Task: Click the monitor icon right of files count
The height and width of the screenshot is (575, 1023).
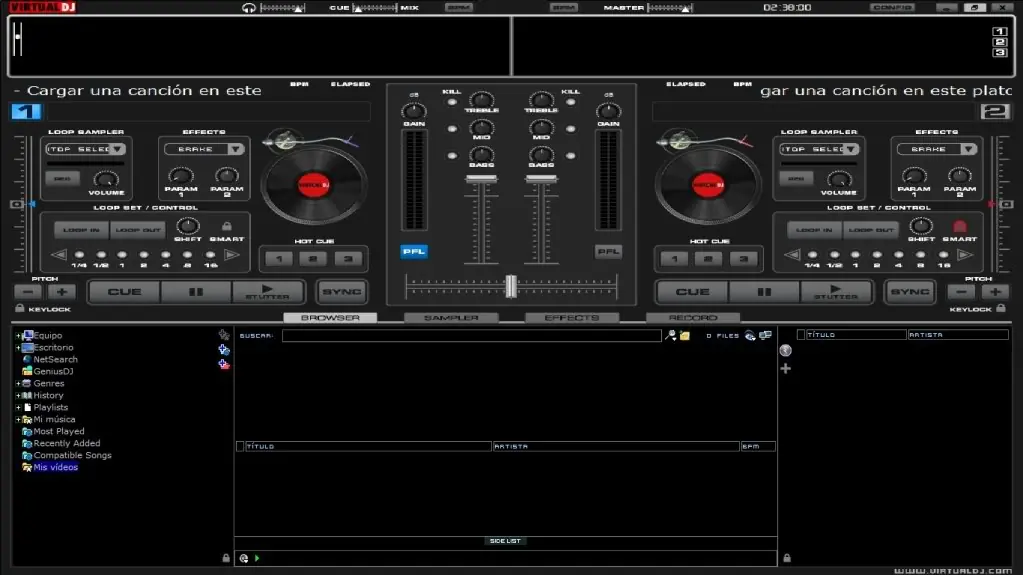Action: (765, 335)
